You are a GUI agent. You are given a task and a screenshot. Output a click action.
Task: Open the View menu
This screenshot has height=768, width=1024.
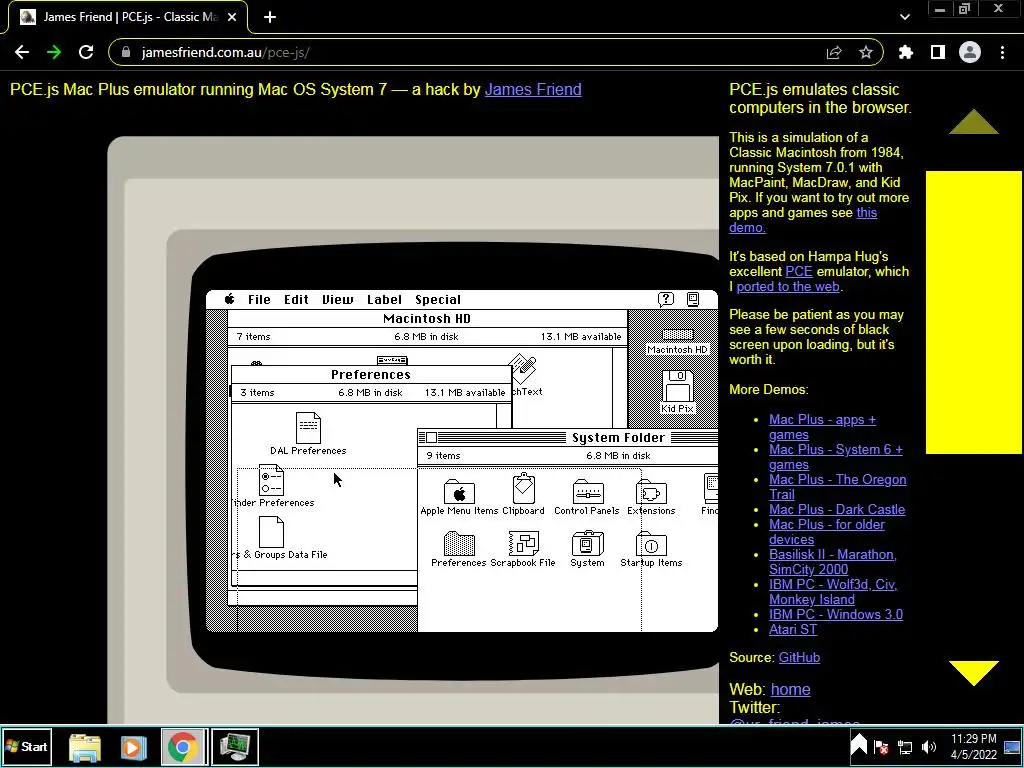pyautogui.click(x=338, y=300)
